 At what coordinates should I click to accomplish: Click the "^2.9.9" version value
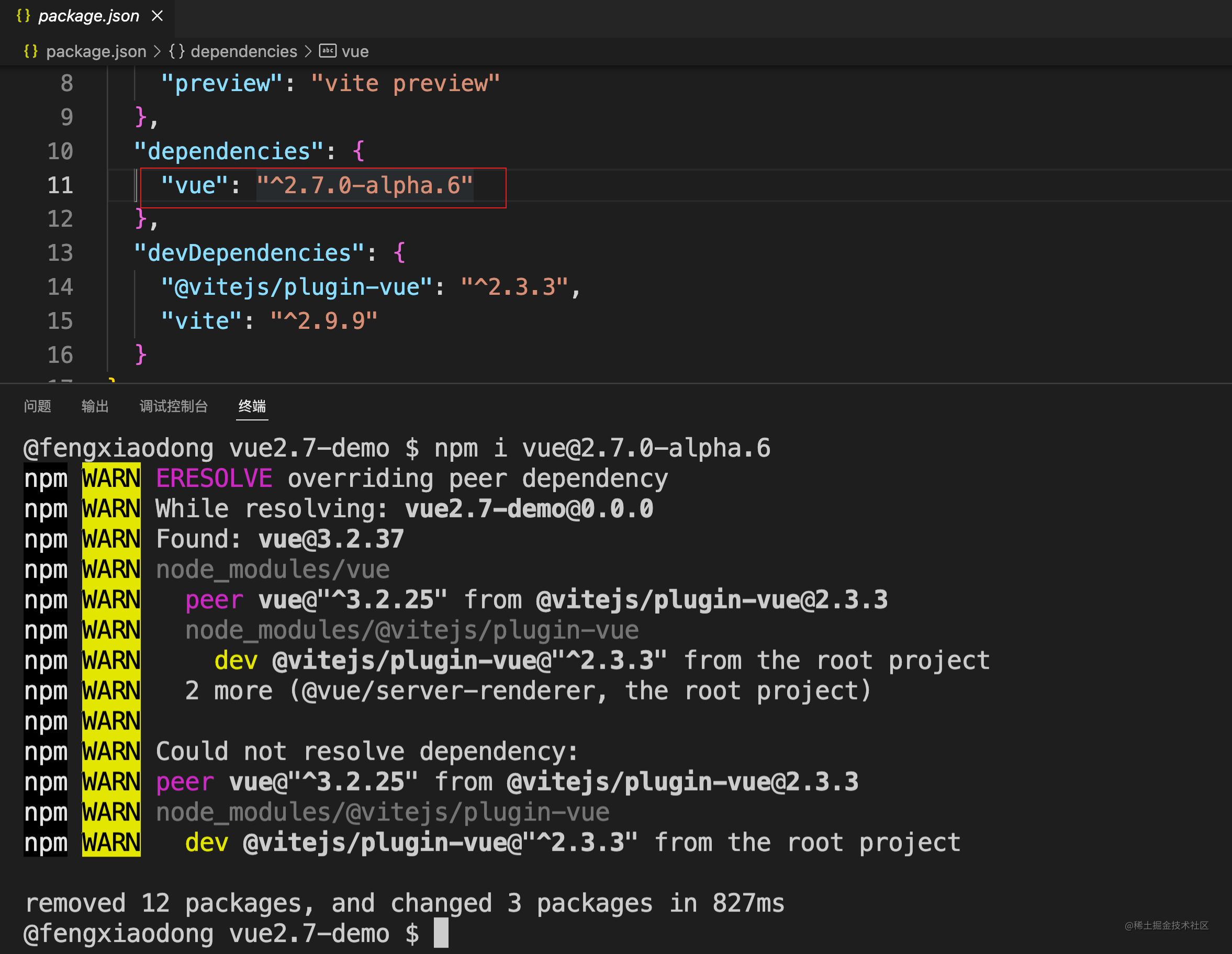[324, 320]
